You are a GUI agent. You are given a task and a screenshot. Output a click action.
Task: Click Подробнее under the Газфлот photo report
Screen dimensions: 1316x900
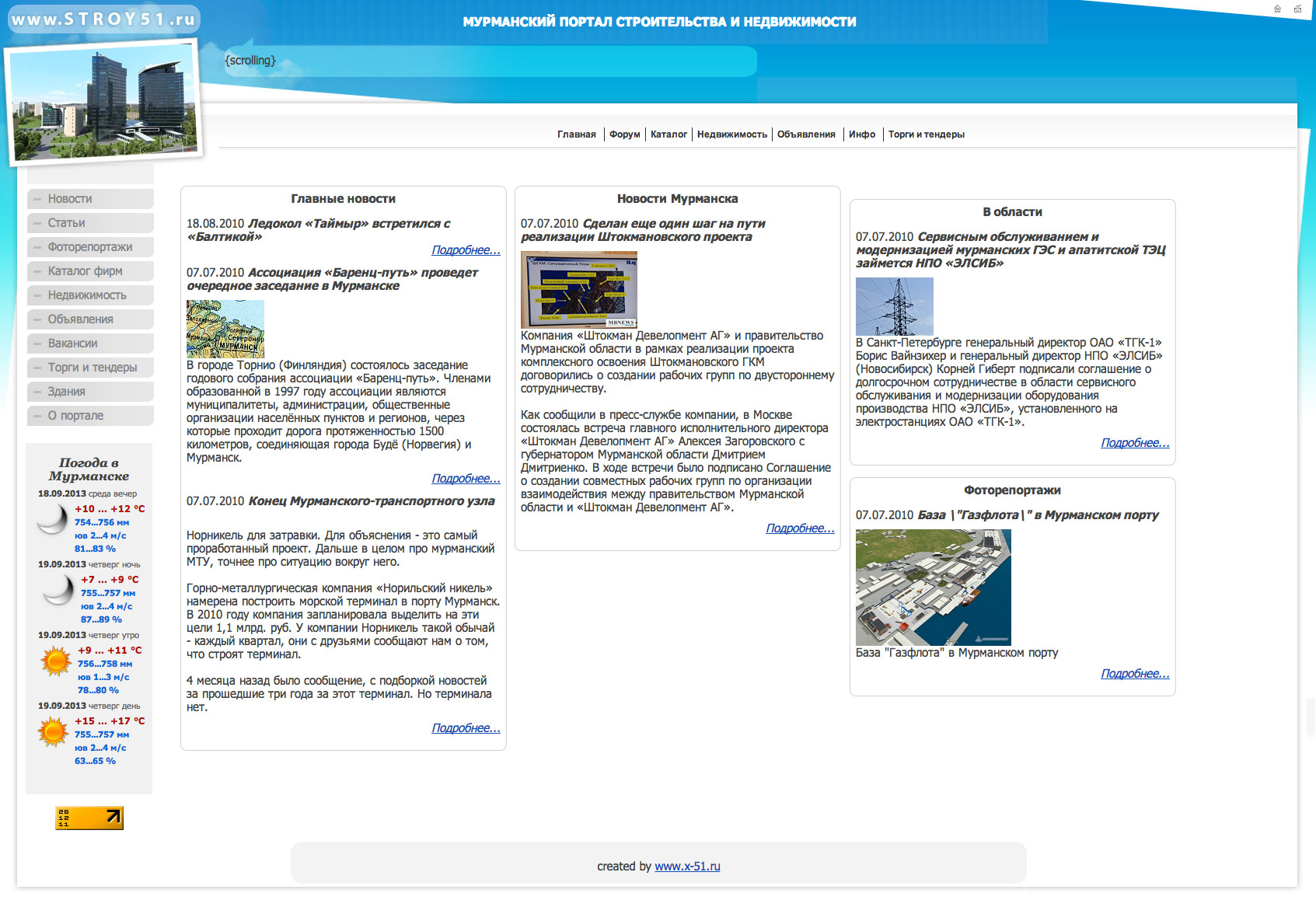click(x=1134, y=674)
